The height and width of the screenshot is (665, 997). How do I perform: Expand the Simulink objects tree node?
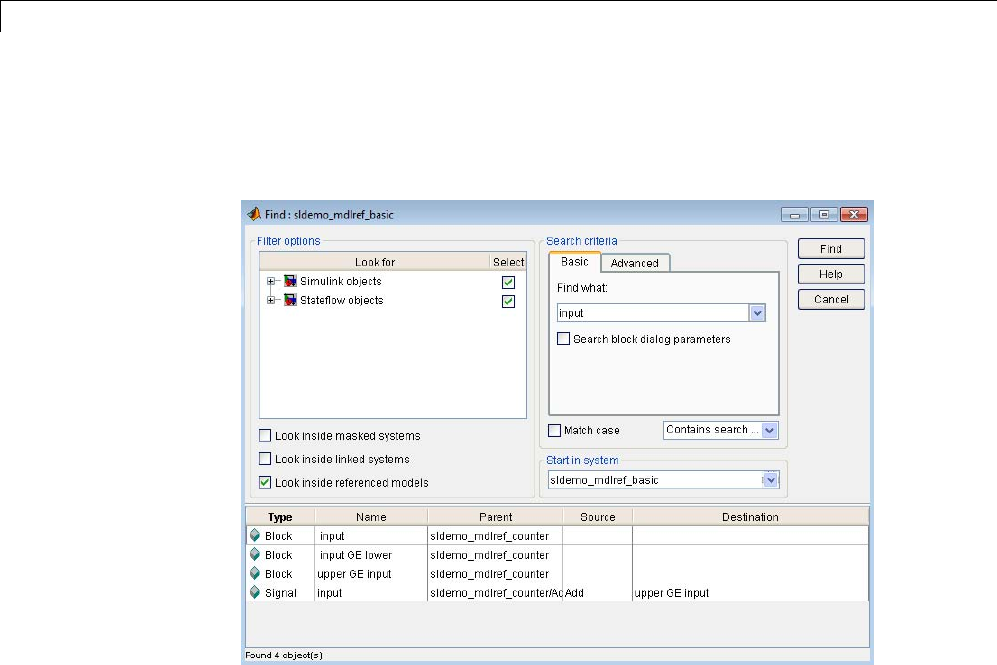point(271,281)
